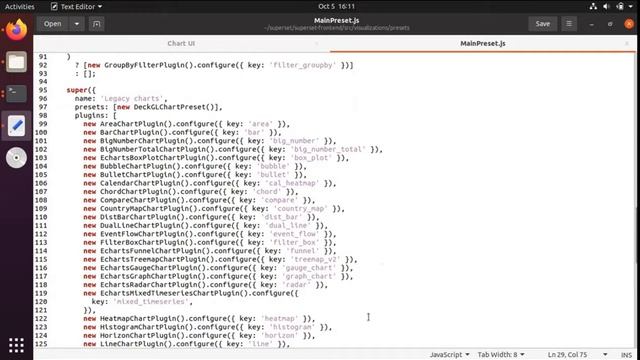Click 'filter_box' string on line 113

click(294, 242)
